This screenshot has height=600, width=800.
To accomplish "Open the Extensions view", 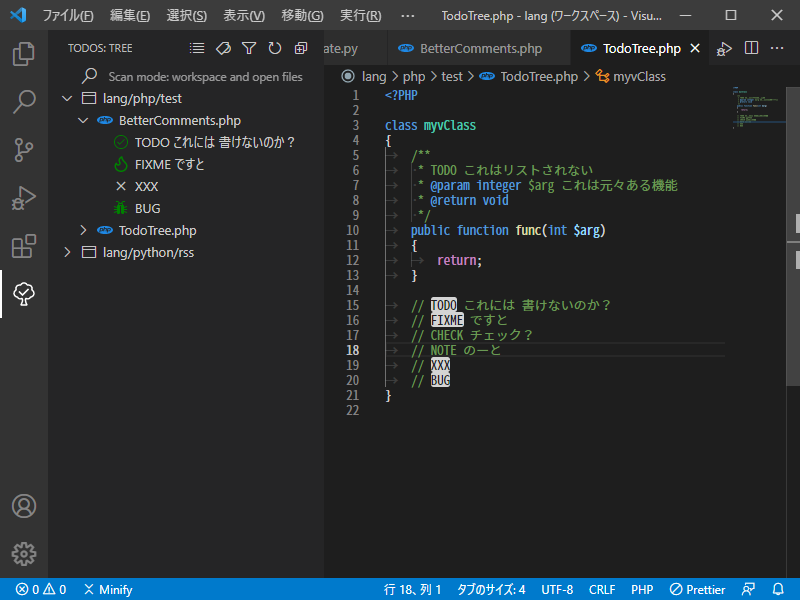I will 23,246.
